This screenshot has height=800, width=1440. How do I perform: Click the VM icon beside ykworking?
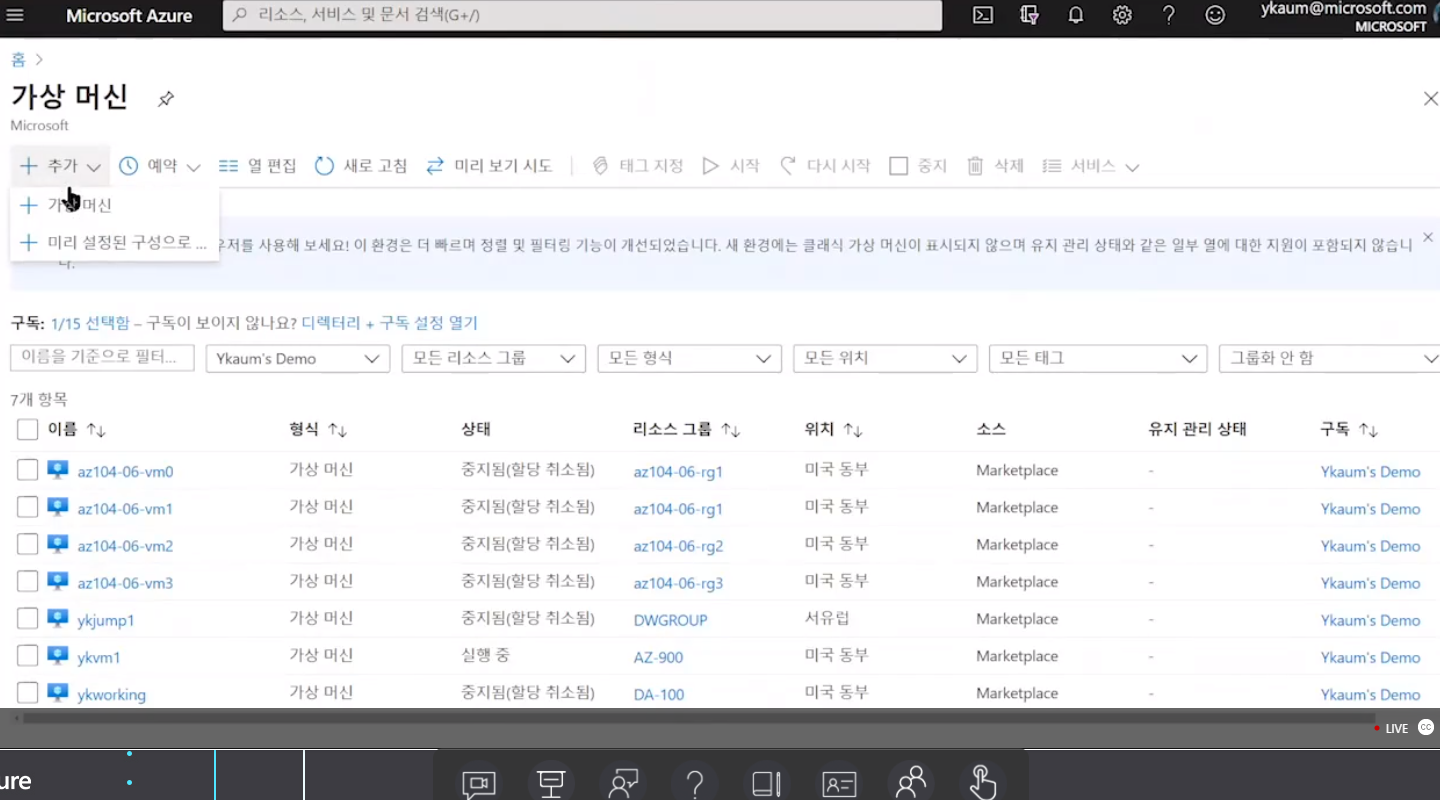click(57, 693)
